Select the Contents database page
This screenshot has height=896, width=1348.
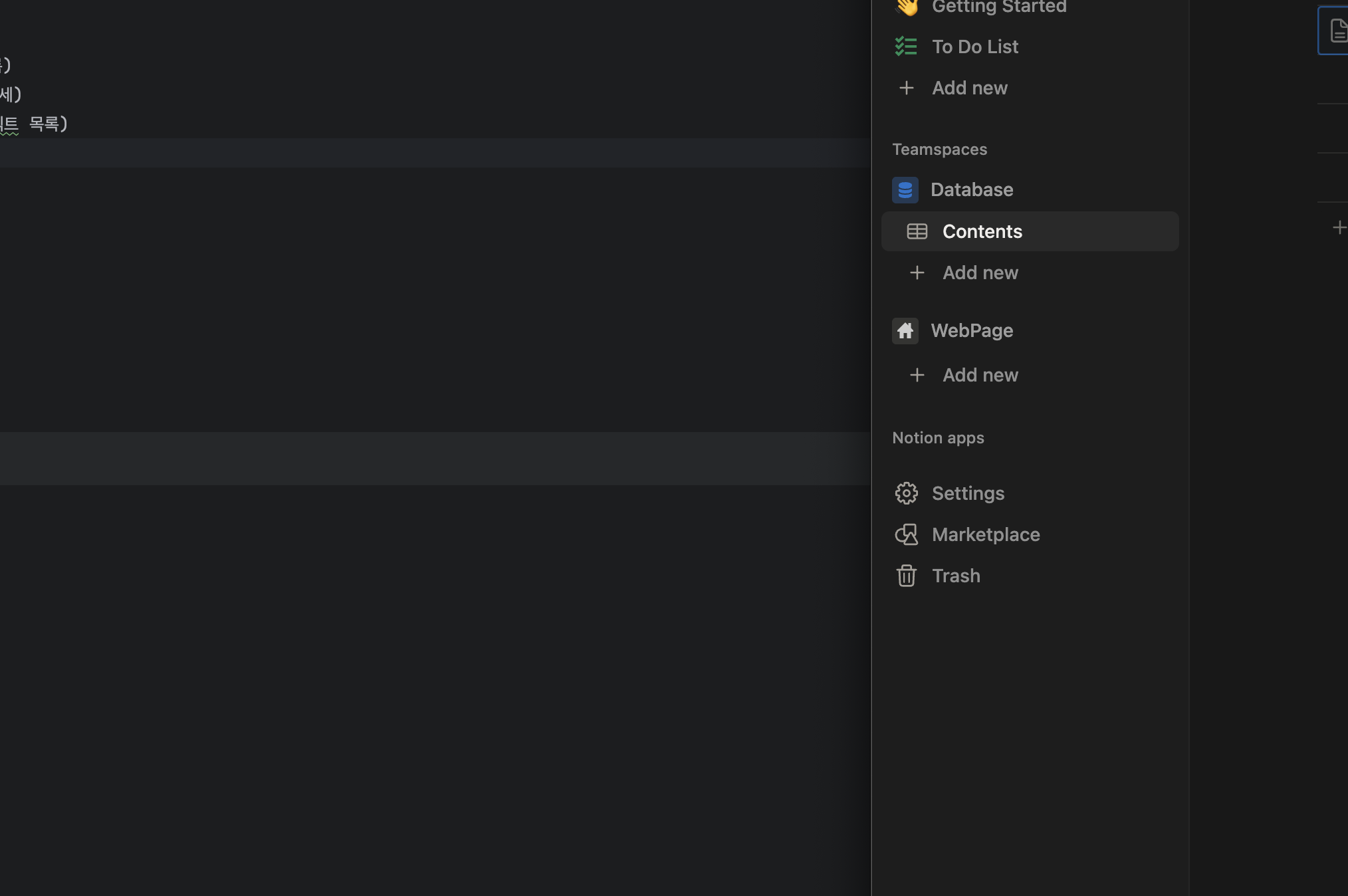pyautogui.click(x=982, y=231)
